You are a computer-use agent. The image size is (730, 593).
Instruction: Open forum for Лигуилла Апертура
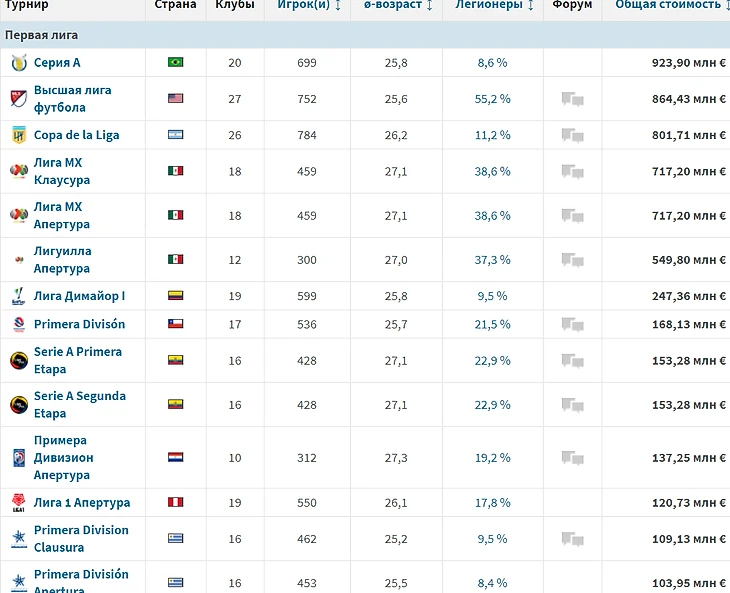tap(572, 260)
